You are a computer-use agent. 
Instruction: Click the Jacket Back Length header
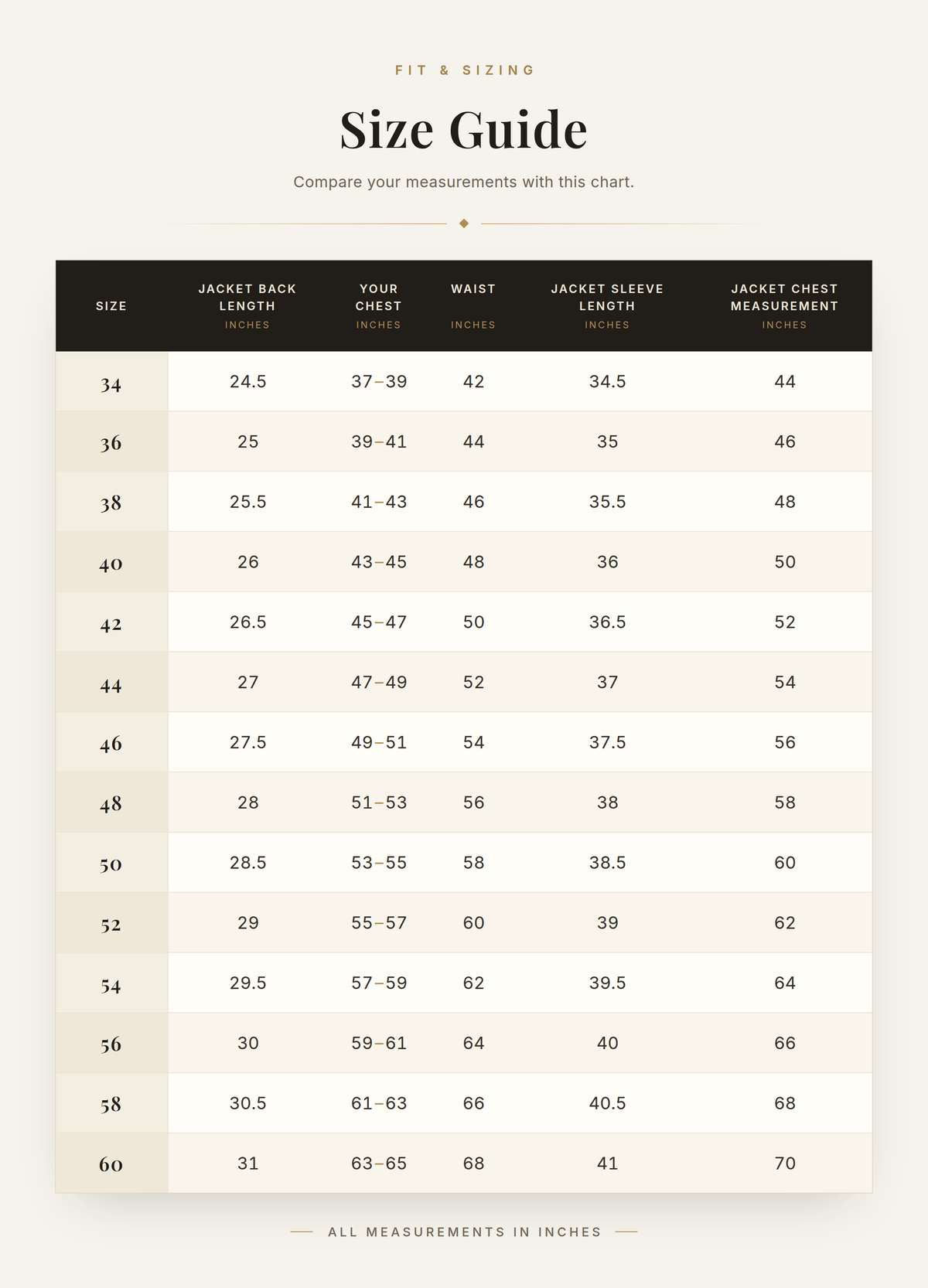pyautogui.click(x=247, y=306)
